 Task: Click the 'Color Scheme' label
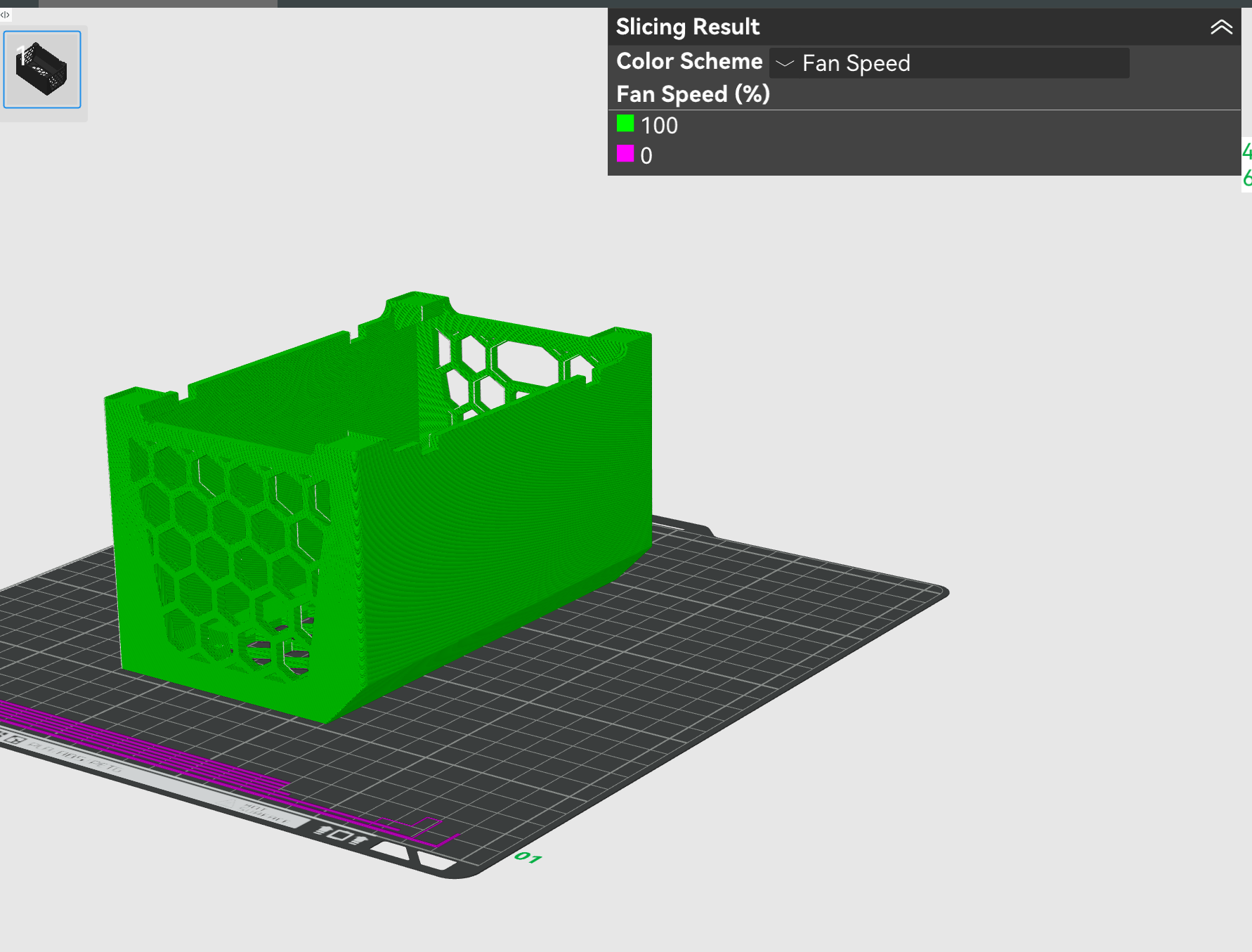(x=689, y=62)
